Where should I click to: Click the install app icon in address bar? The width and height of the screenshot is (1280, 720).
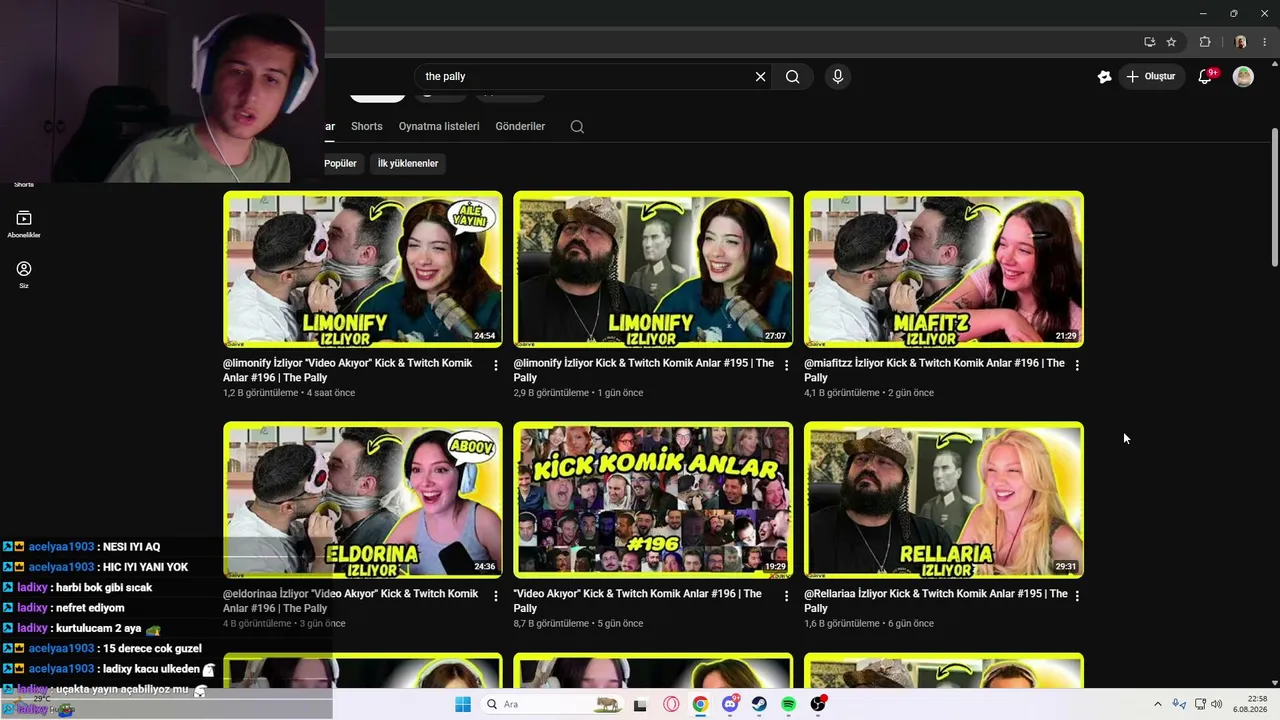(1150, 42)
